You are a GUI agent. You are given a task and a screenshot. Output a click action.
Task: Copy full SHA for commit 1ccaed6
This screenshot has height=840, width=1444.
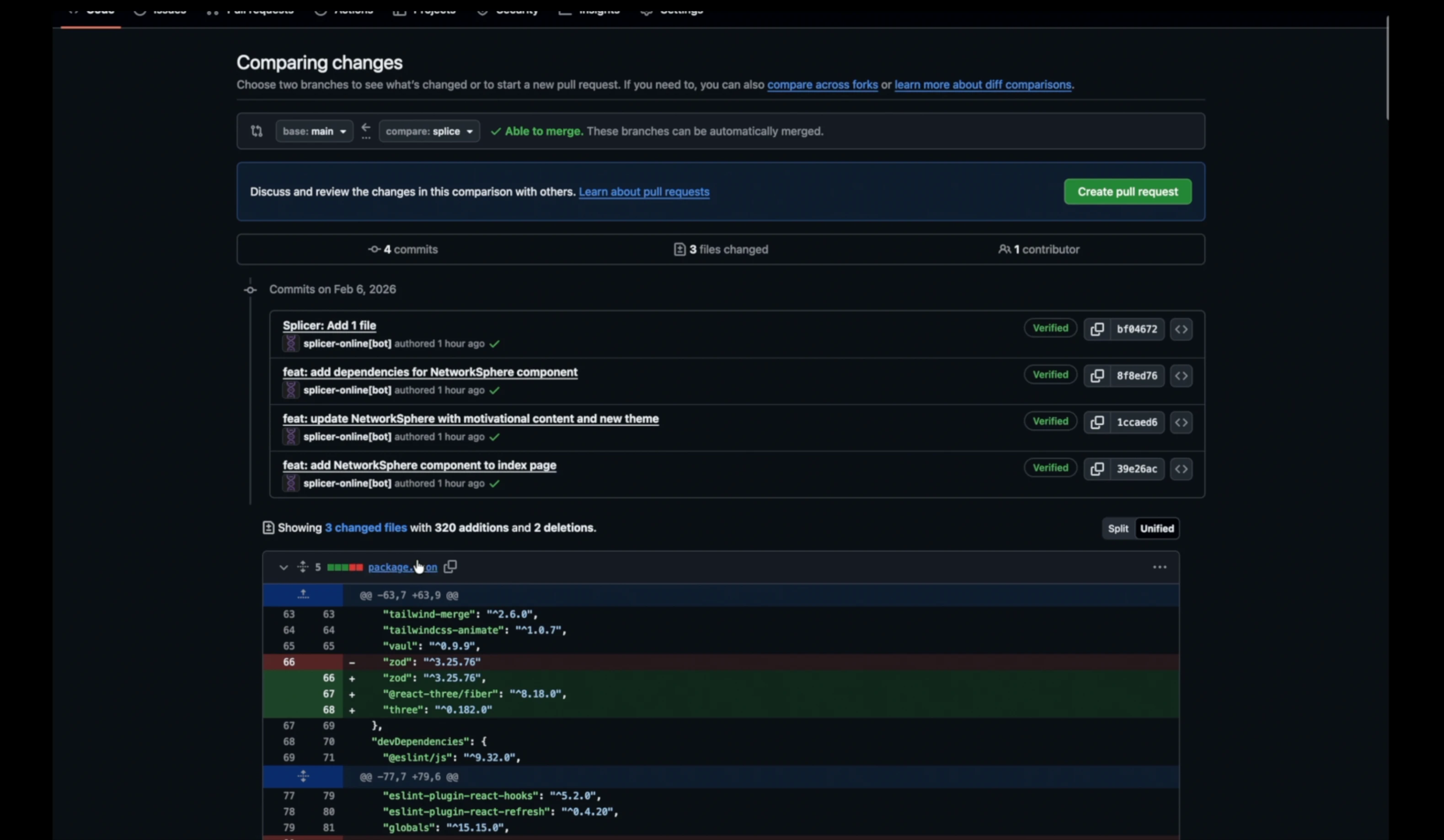[x=1097, y=423]
